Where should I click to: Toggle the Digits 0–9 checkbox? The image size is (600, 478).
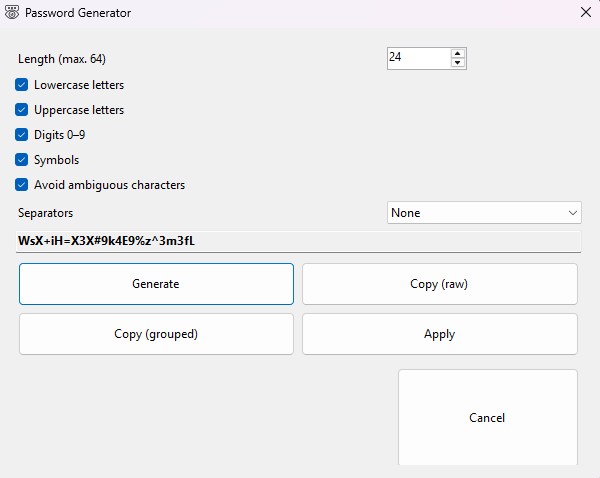(22, 135)
